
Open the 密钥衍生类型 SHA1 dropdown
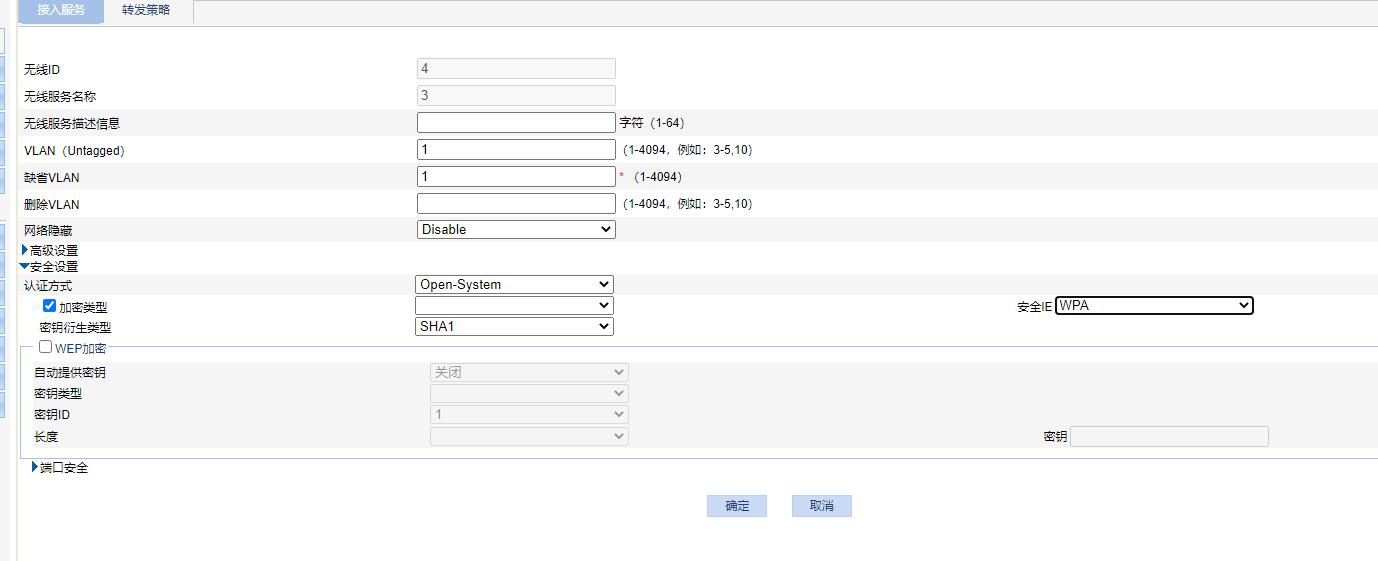pyautogui.click(x=514, y=326)
